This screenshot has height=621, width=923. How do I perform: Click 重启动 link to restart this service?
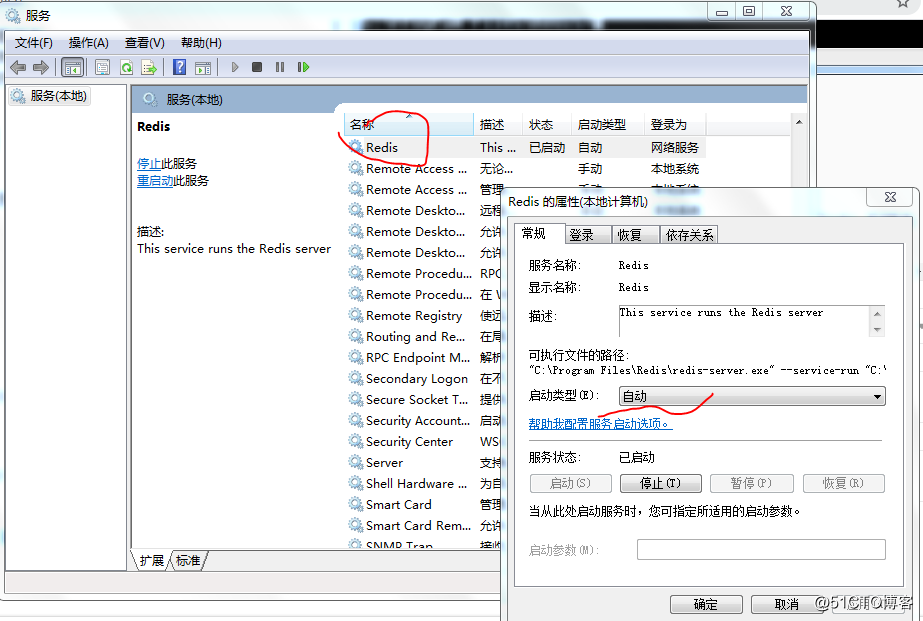[155, 181]
